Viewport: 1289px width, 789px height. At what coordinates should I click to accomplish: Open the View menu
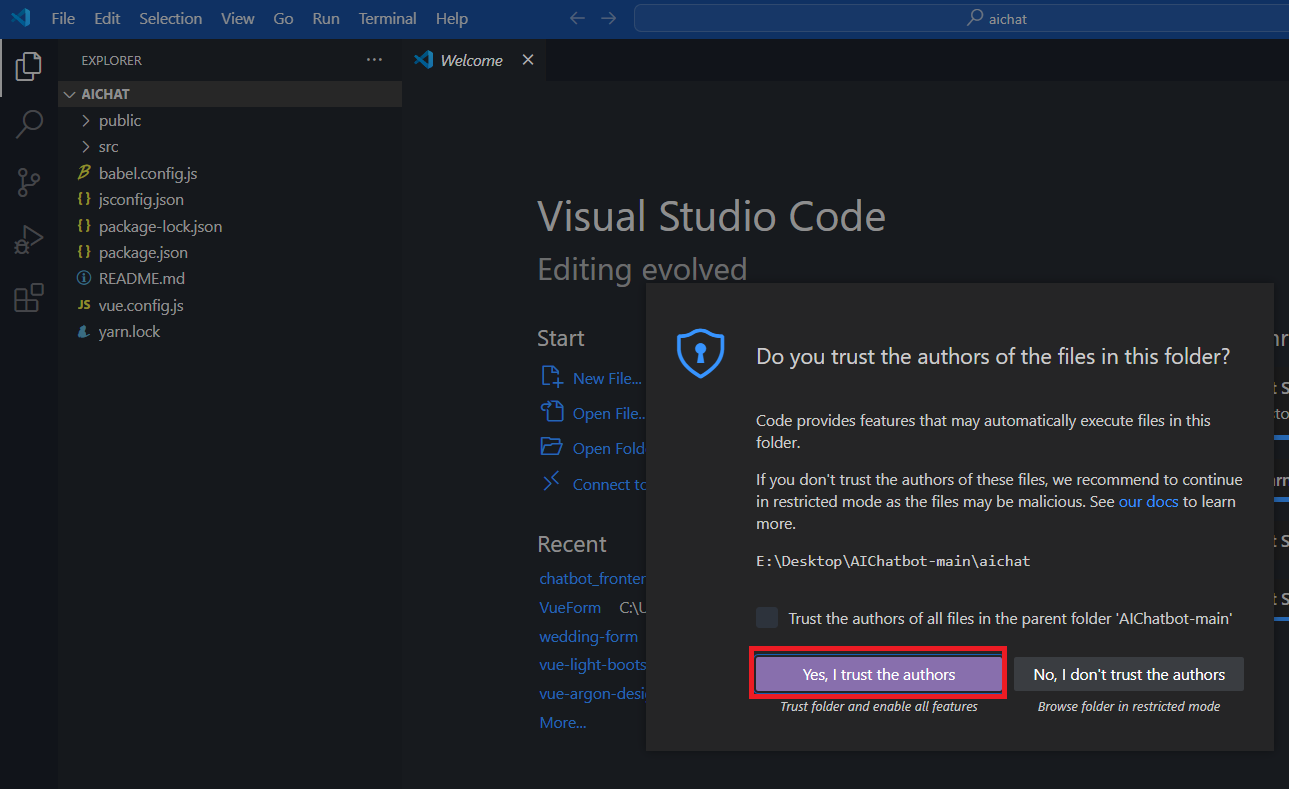238,18
